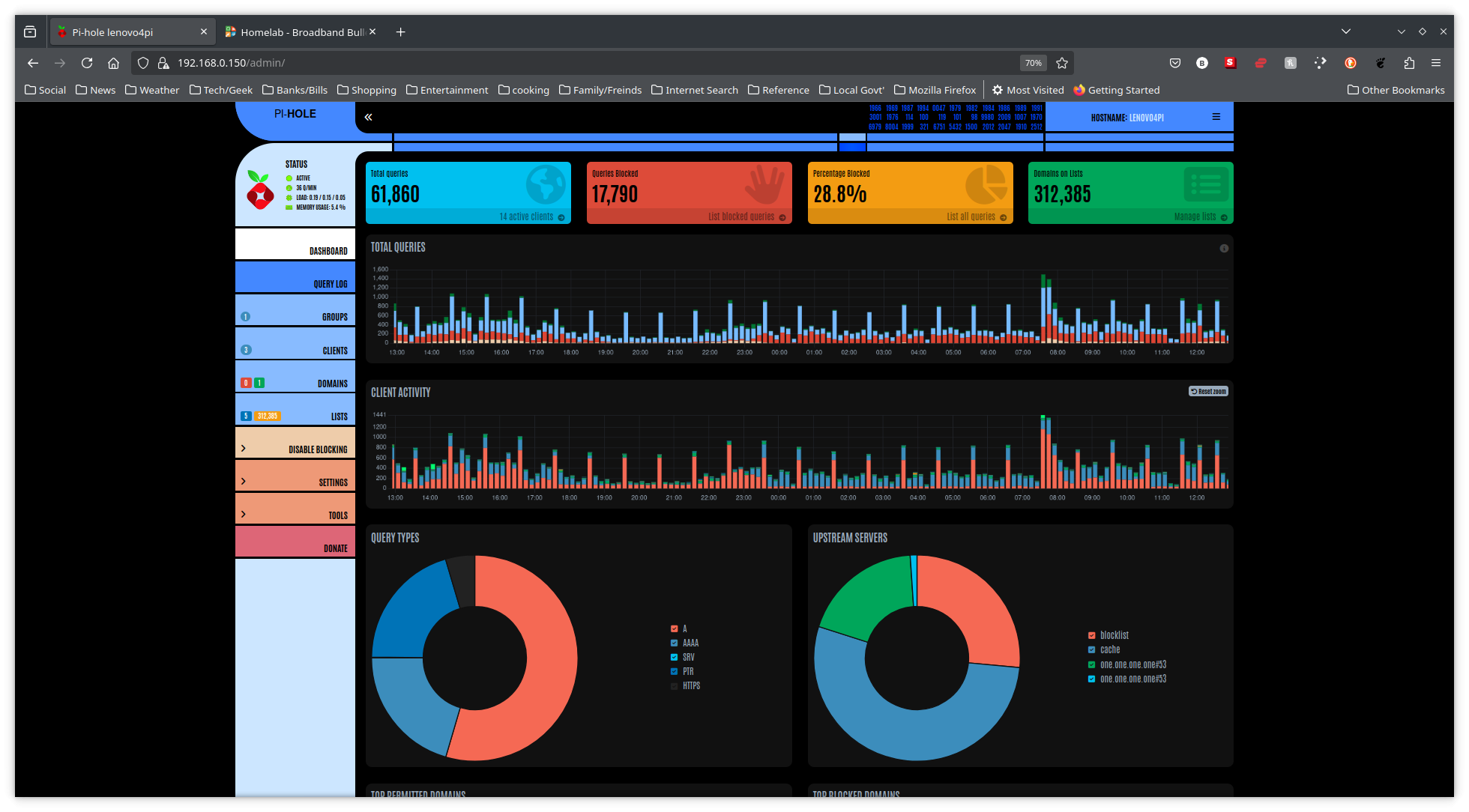Open the Social bookmarks folder

tap(45, 90)
